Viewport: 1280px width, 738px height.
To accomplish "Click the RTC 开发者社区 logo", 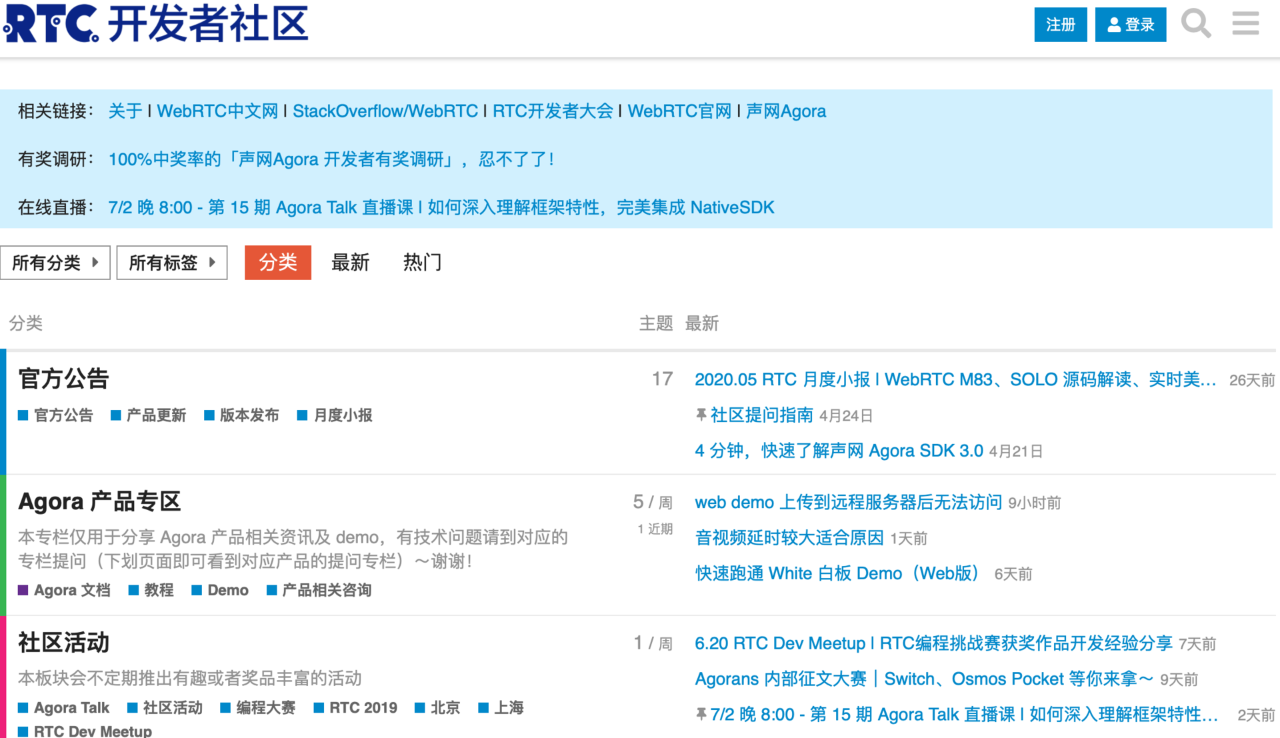I will pyautogui.click(x=156, y=23).
